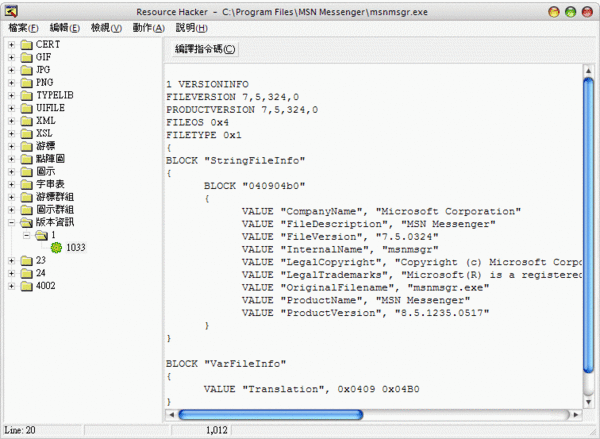Click the BLOCK "StringFileInfo" line

[x=235, y=160]
